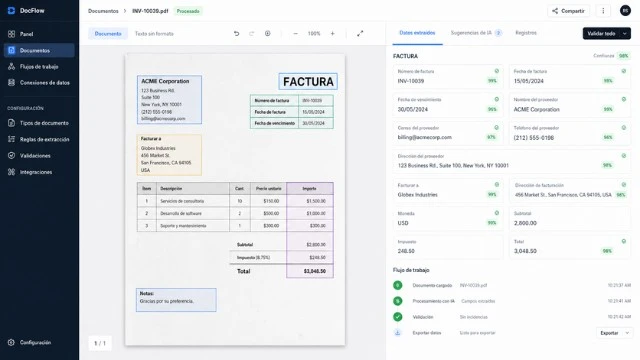This screenshot has height=360, width=640.
Task: Toggle validation check on Total field
Action: click(x=624, y=242)
